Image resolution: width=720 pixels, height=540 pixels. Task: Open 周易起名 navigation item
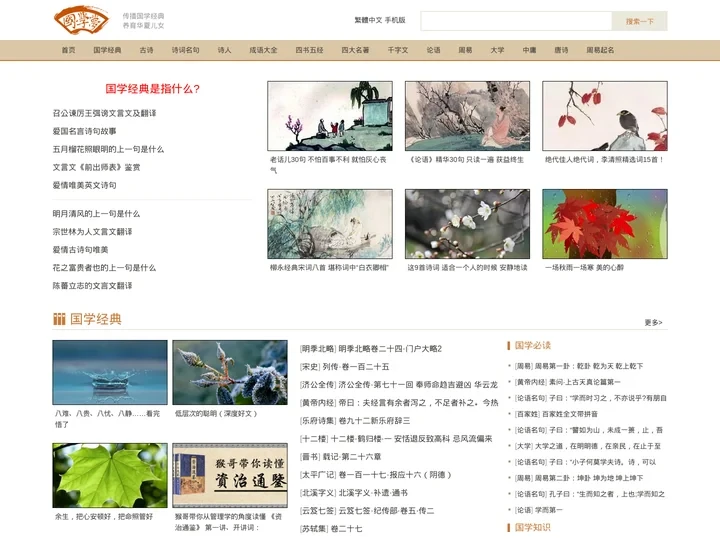600,50
